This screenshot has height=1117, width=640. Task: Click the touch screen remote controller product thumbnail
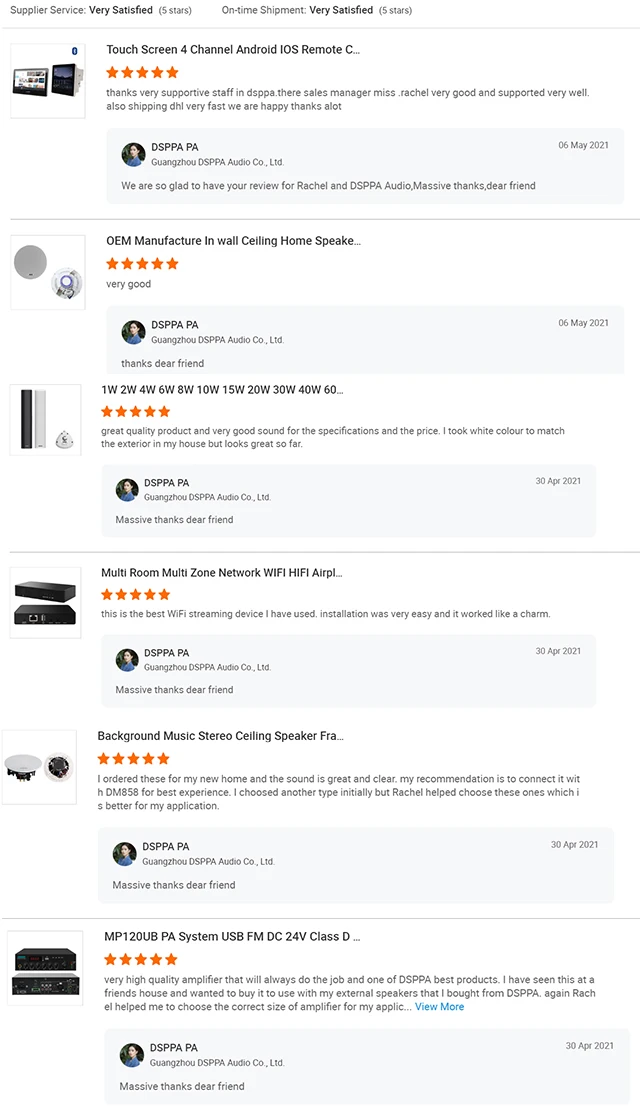click(48, 82)
